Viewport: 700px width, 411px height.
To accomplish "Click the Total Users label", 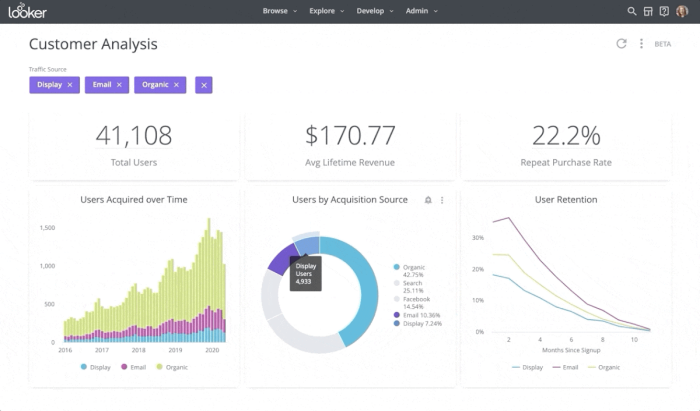I will [x=133, y=163].
